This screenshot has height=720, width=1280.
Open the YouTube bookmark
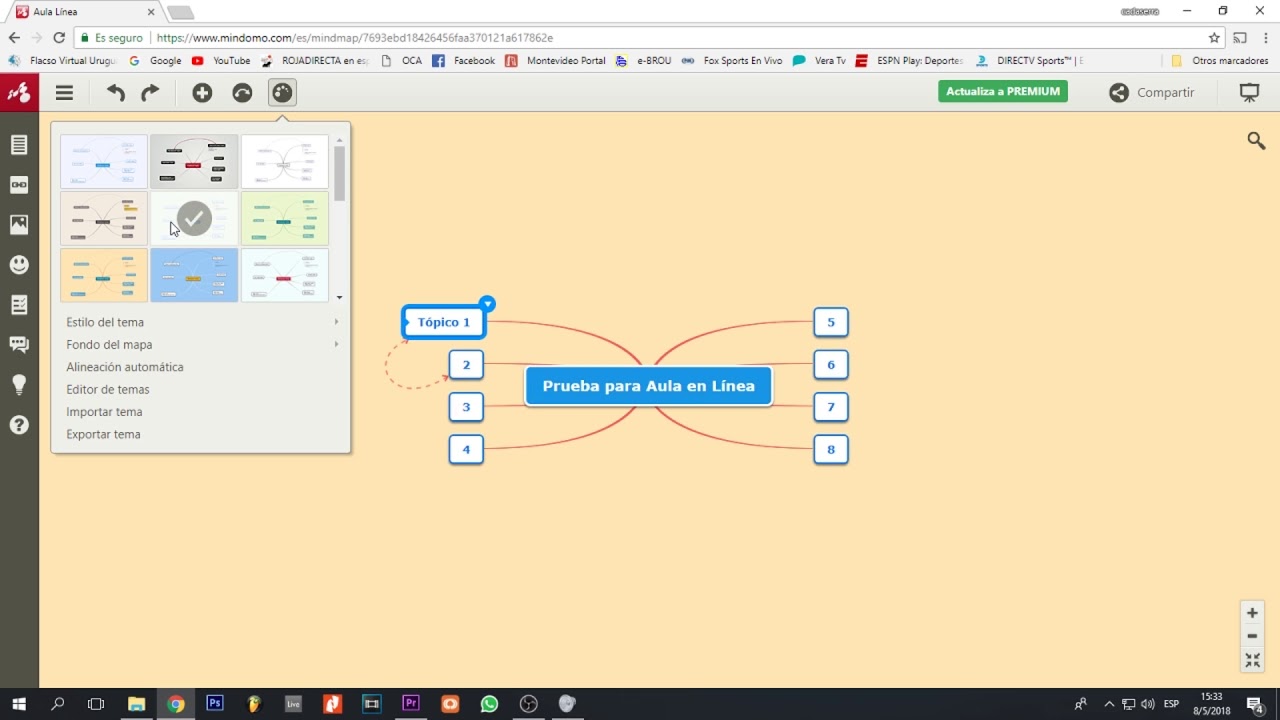click(x=221, y=61)
